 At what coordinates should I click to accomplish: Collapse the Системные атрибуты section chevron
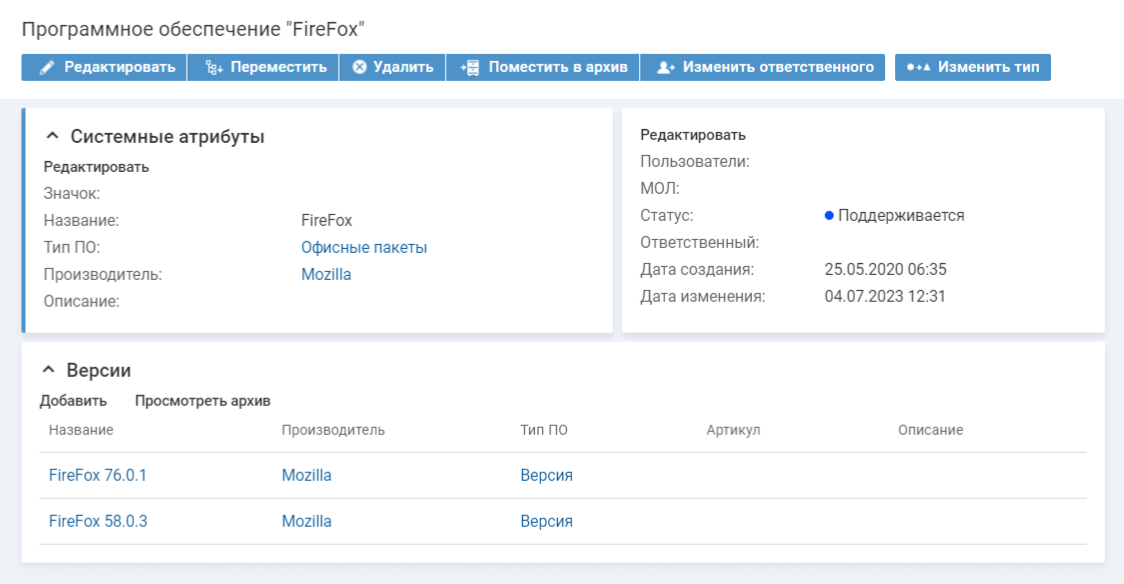[x=52, y=135]
